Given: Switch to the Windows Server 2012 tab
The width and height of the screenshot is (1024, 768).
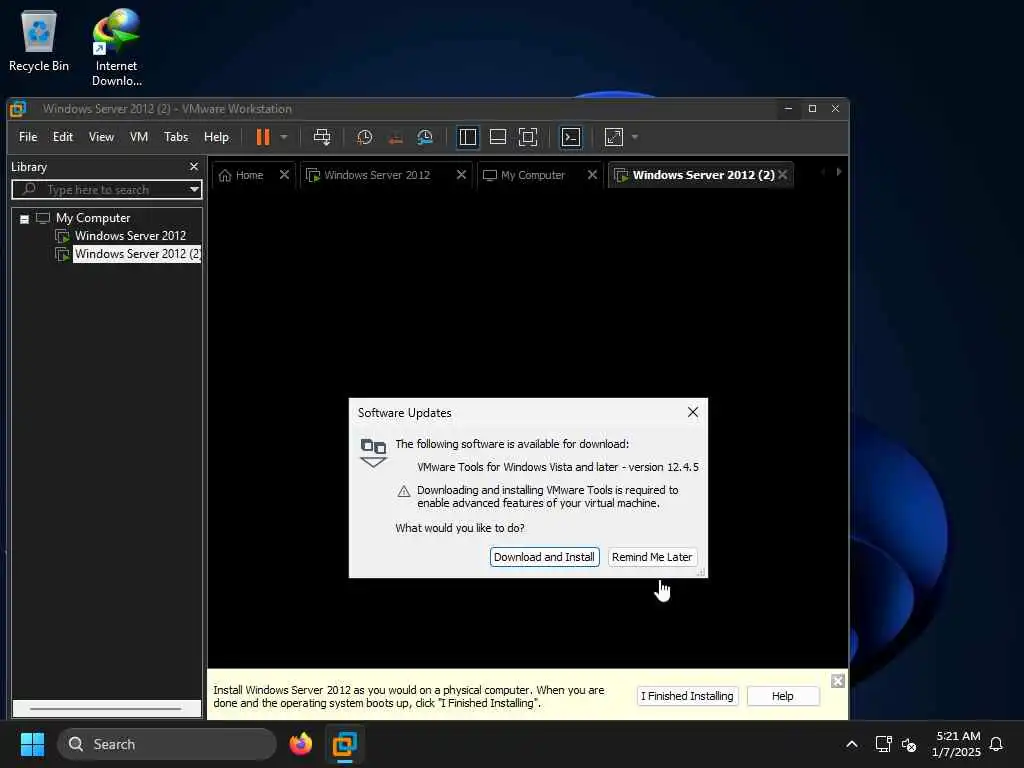Looking at the screenshot, I should tap(377, 175).
